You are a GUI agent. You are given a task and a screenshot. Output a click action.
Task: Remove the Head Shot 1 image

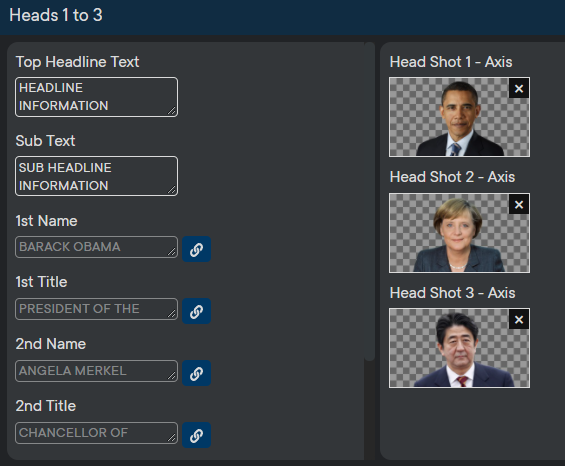[519, 89]
